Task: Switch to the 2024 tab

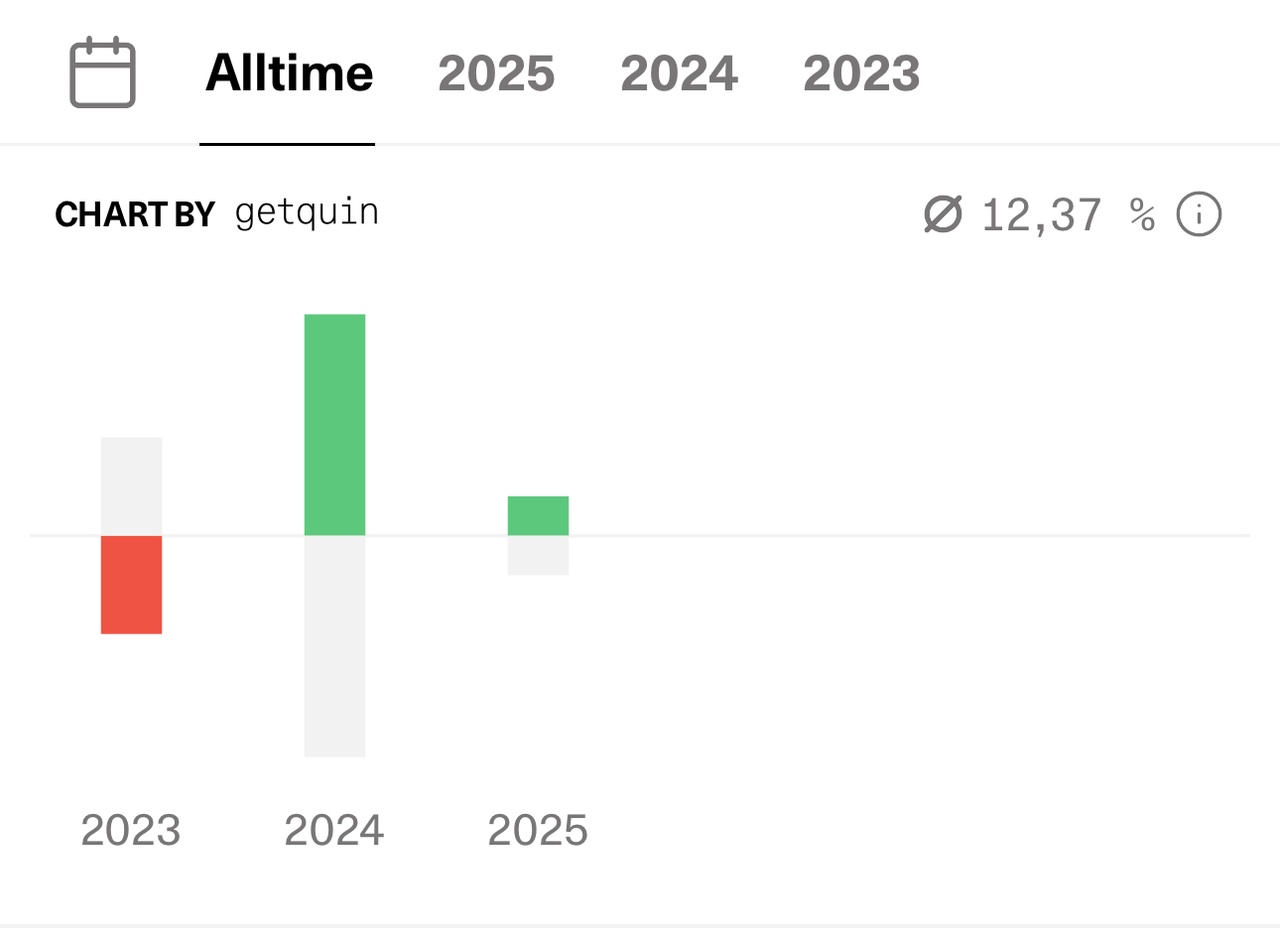Action: click(679, 73)
